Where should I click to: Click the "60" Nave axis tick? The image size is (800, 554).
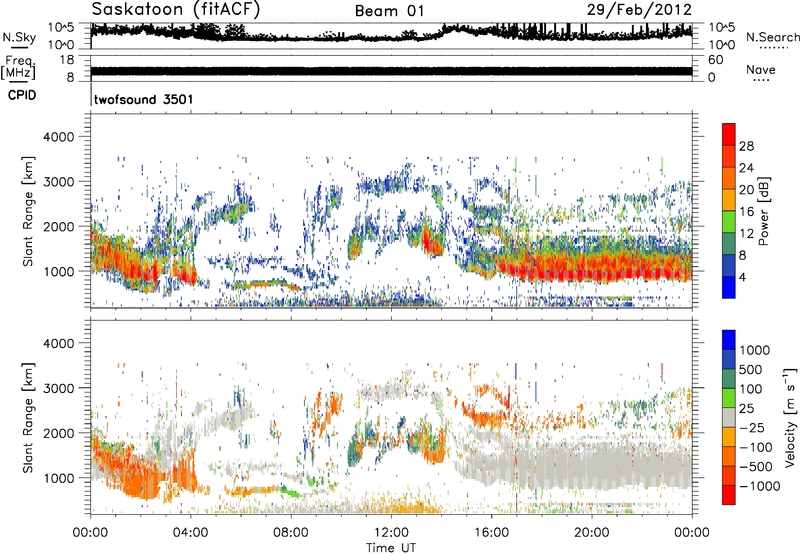click(x=715, y=60)
